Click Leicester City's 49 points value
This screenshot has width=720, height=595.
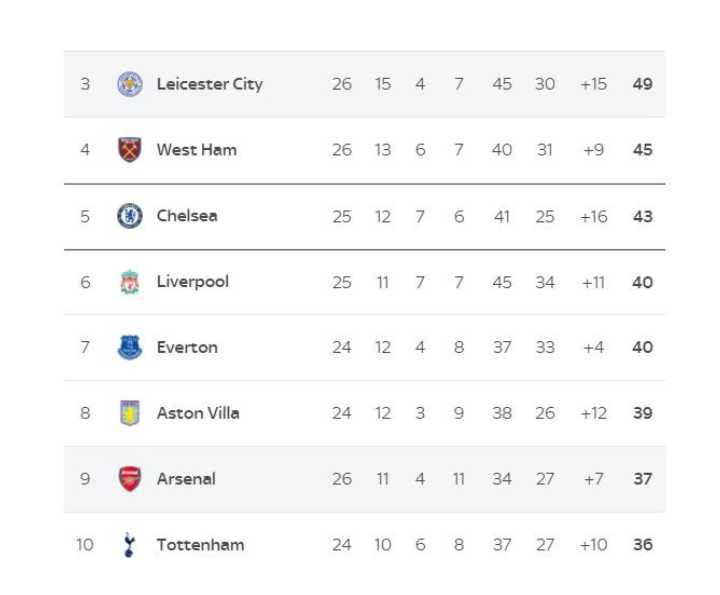tap(642, 84)
